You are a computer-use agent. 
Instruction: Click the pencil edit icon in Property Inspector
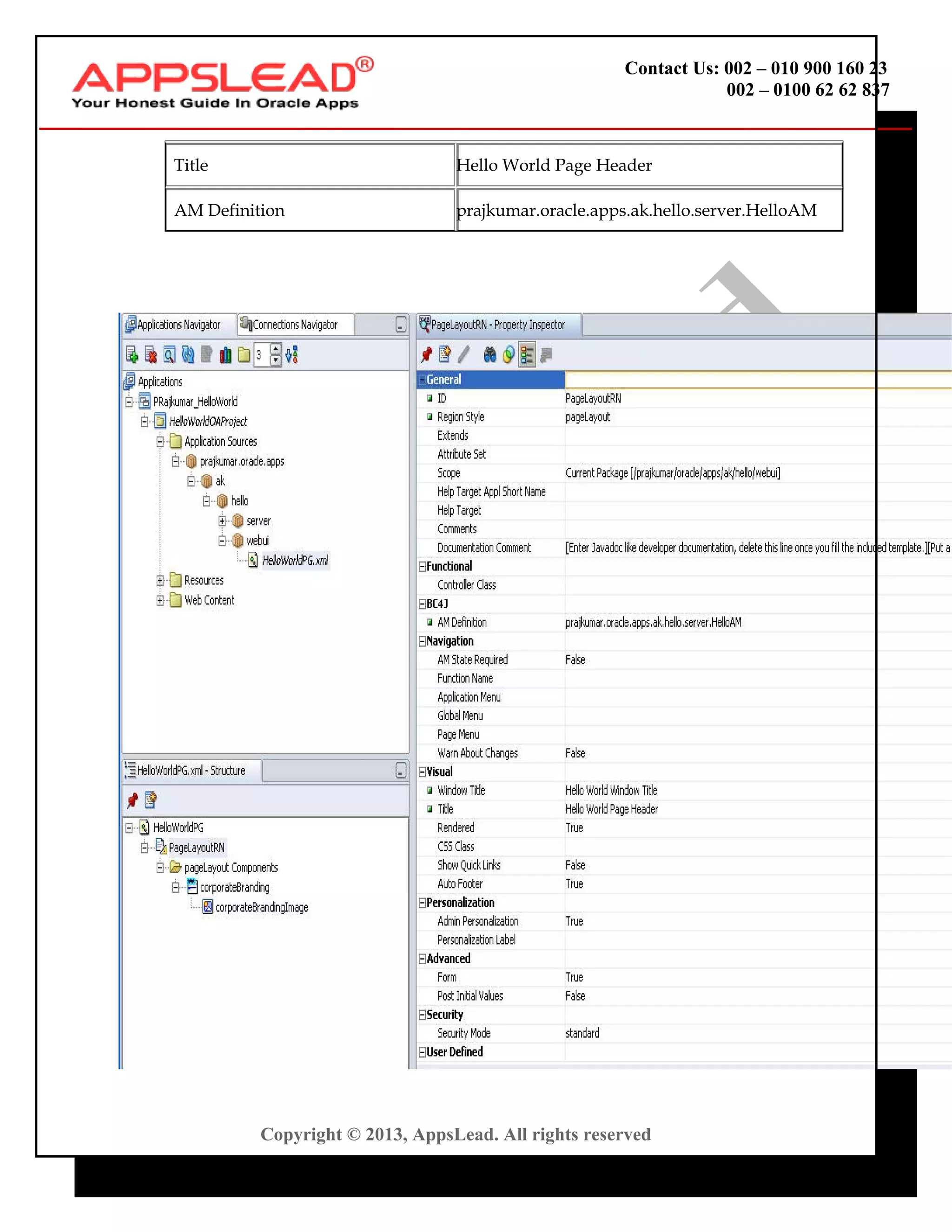click(463, 354)
